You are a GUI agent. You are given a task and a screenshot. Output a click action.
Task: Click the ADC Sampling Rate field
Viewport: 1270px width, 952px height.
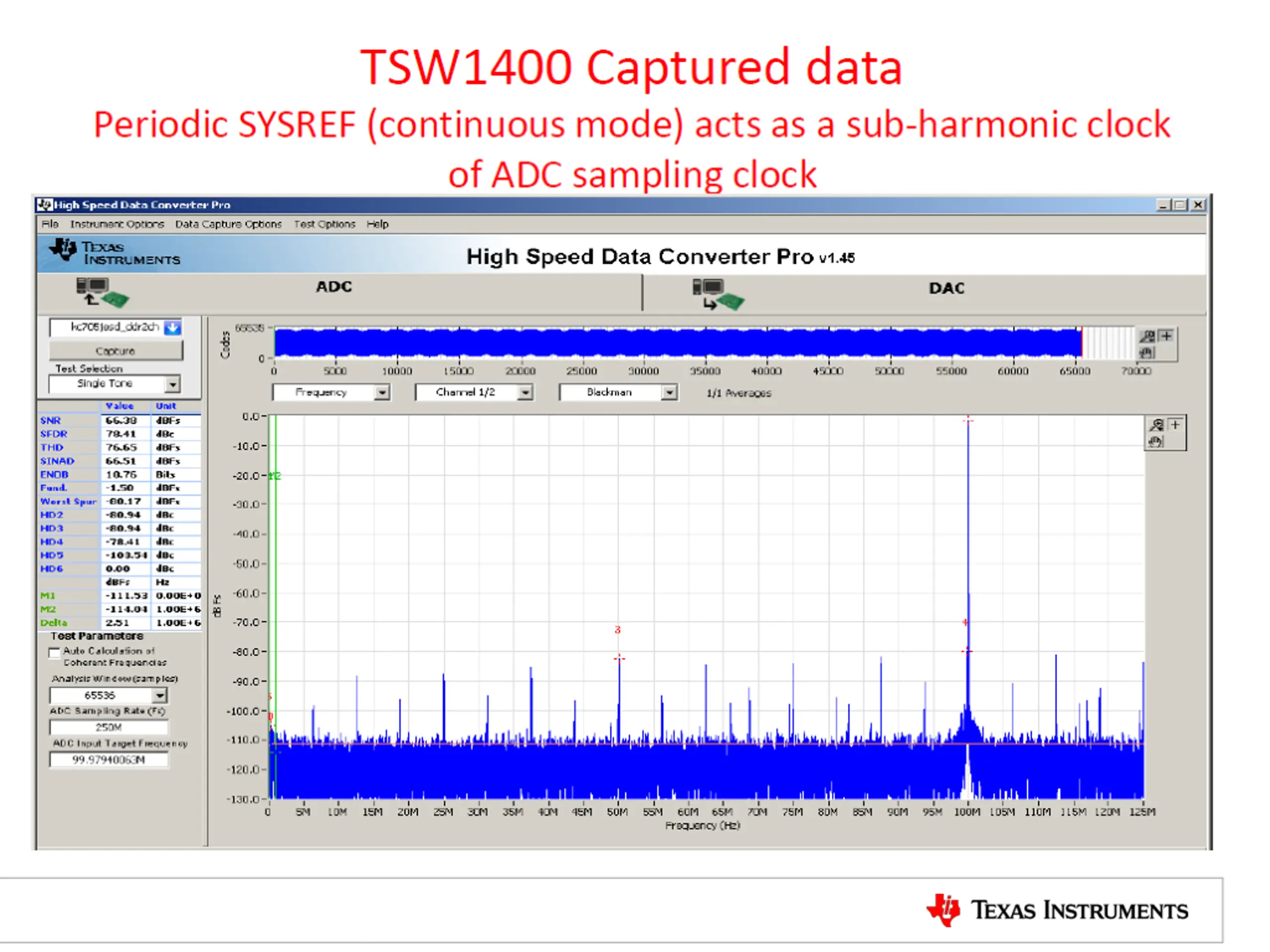[x=109, y=727]
